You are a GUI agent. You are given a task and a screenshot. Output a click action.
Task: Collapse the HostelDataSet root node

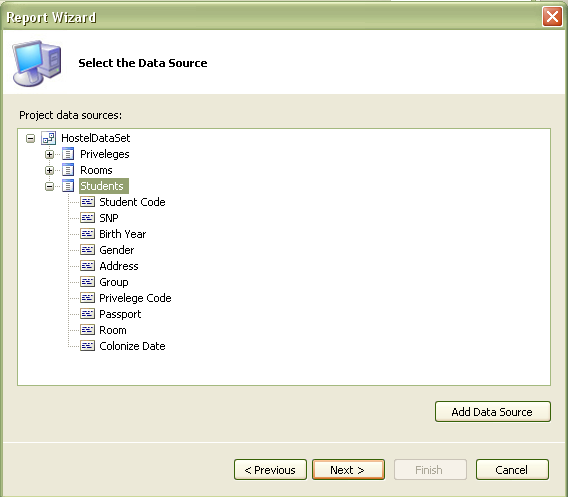point(30,138)
